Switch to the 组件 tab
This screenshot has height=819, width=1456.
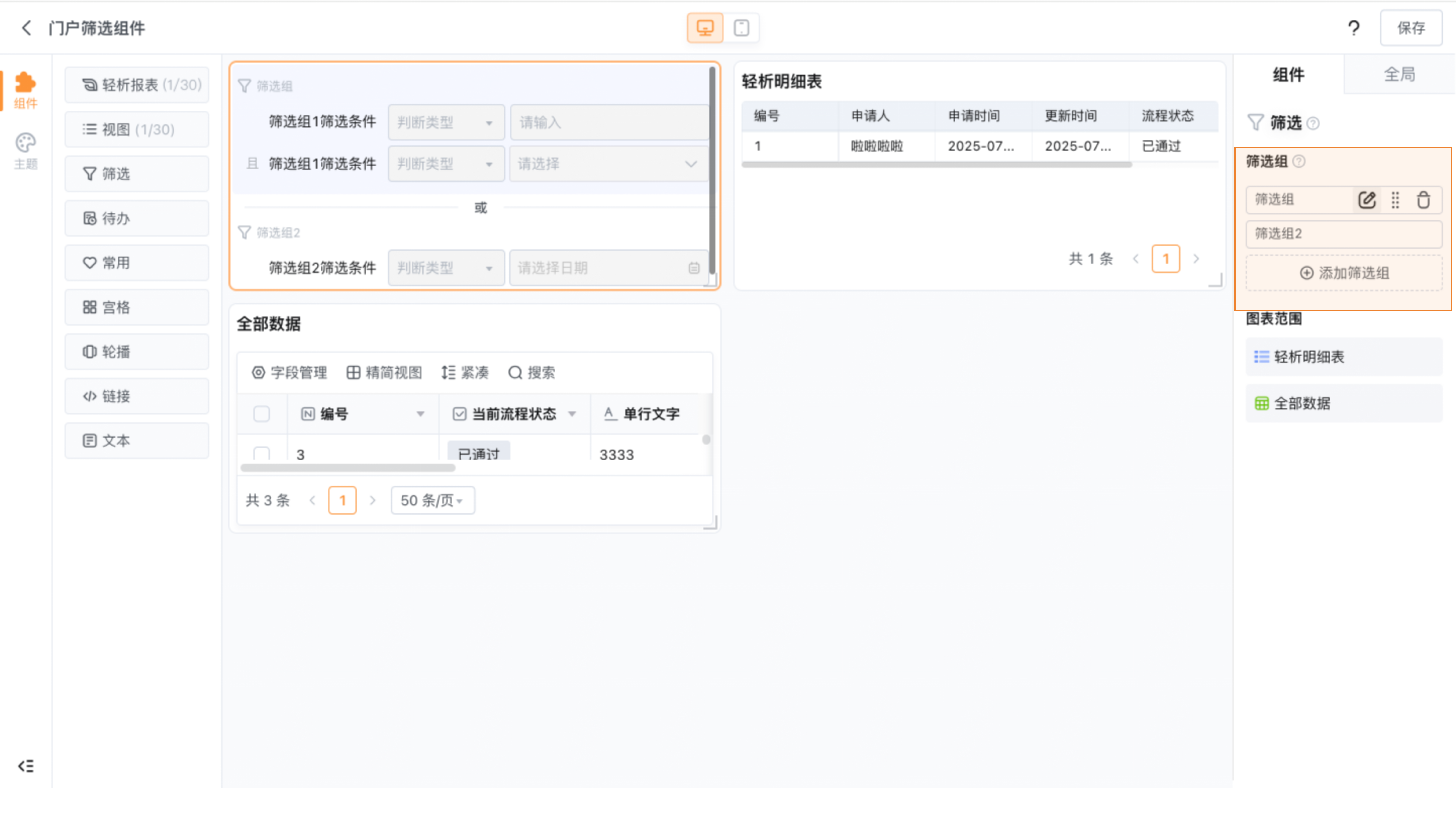pos(1289,75)
